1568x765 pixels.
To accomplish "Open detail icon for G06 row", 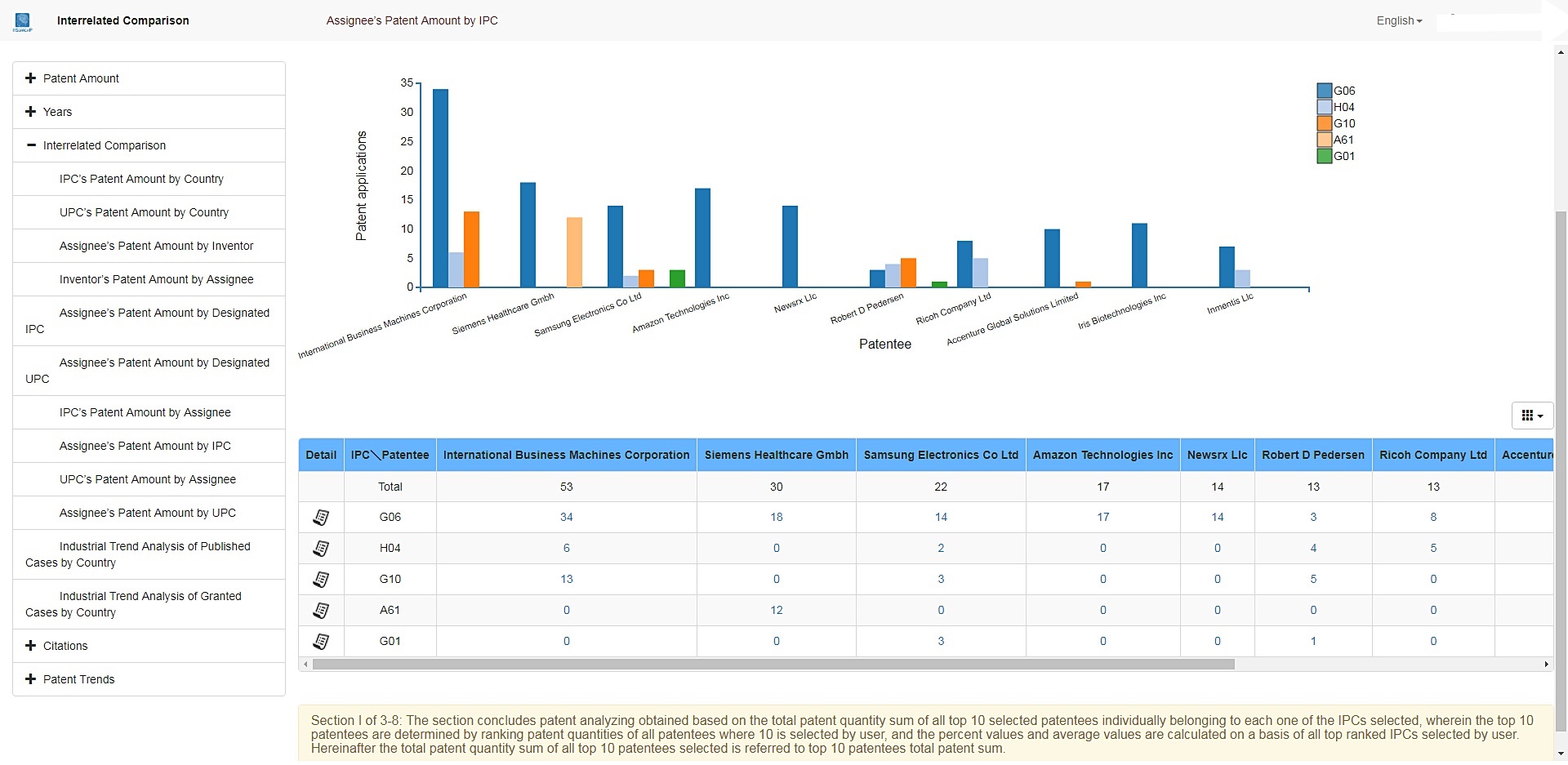I will 321,518.
